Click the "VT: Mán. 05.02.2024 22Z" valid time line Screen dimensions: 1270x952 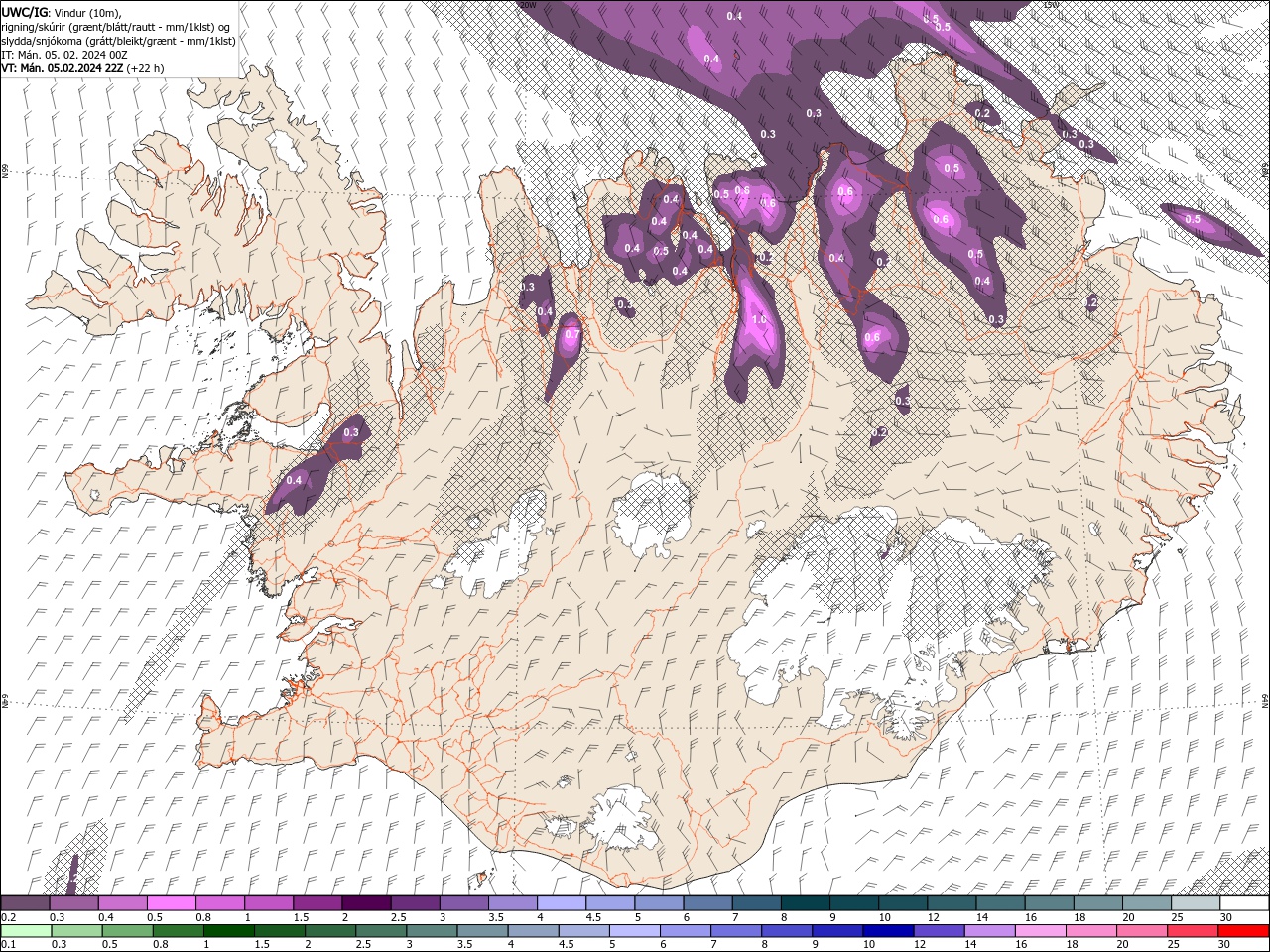tap(83, 68)
